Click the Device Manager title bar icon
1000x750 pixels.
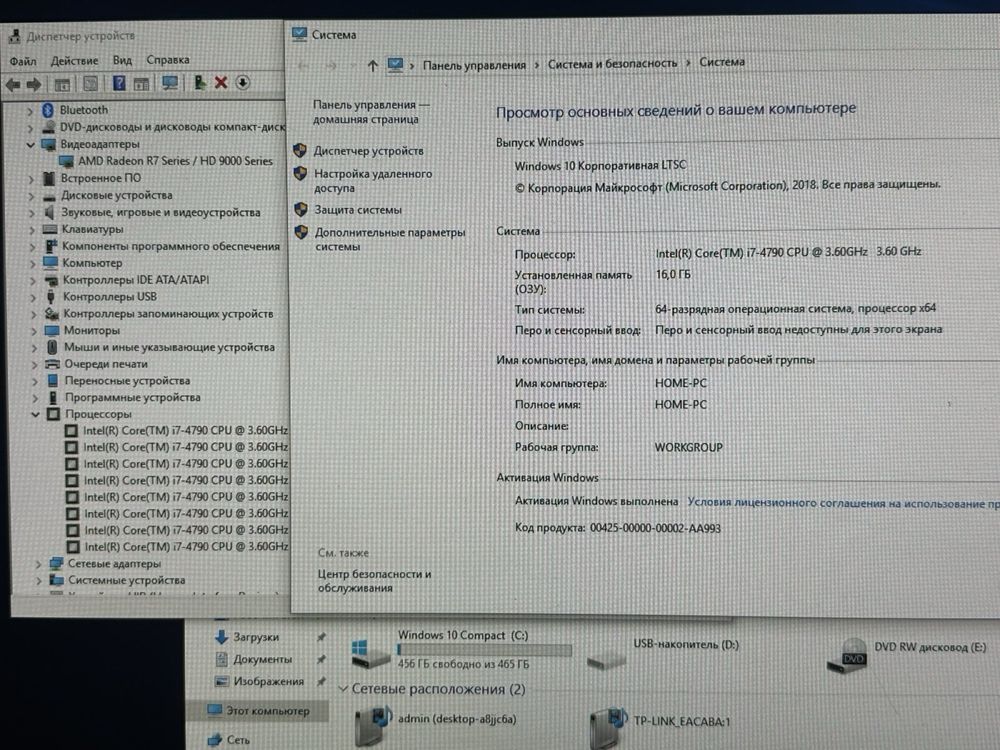tap(14, 36)
